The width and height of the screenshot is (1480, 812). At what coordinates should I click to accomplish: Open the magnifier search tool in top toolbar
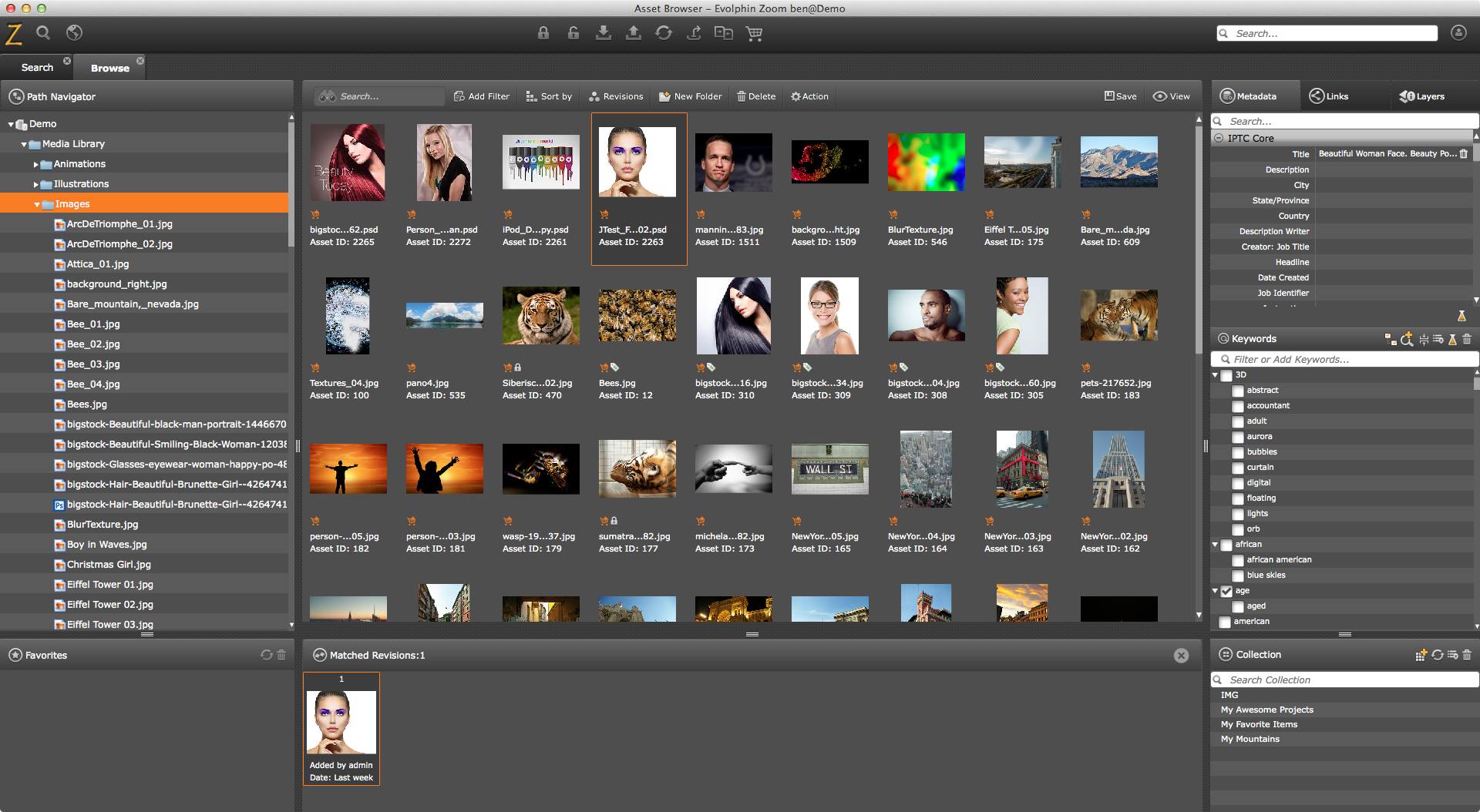coord(43,33)
